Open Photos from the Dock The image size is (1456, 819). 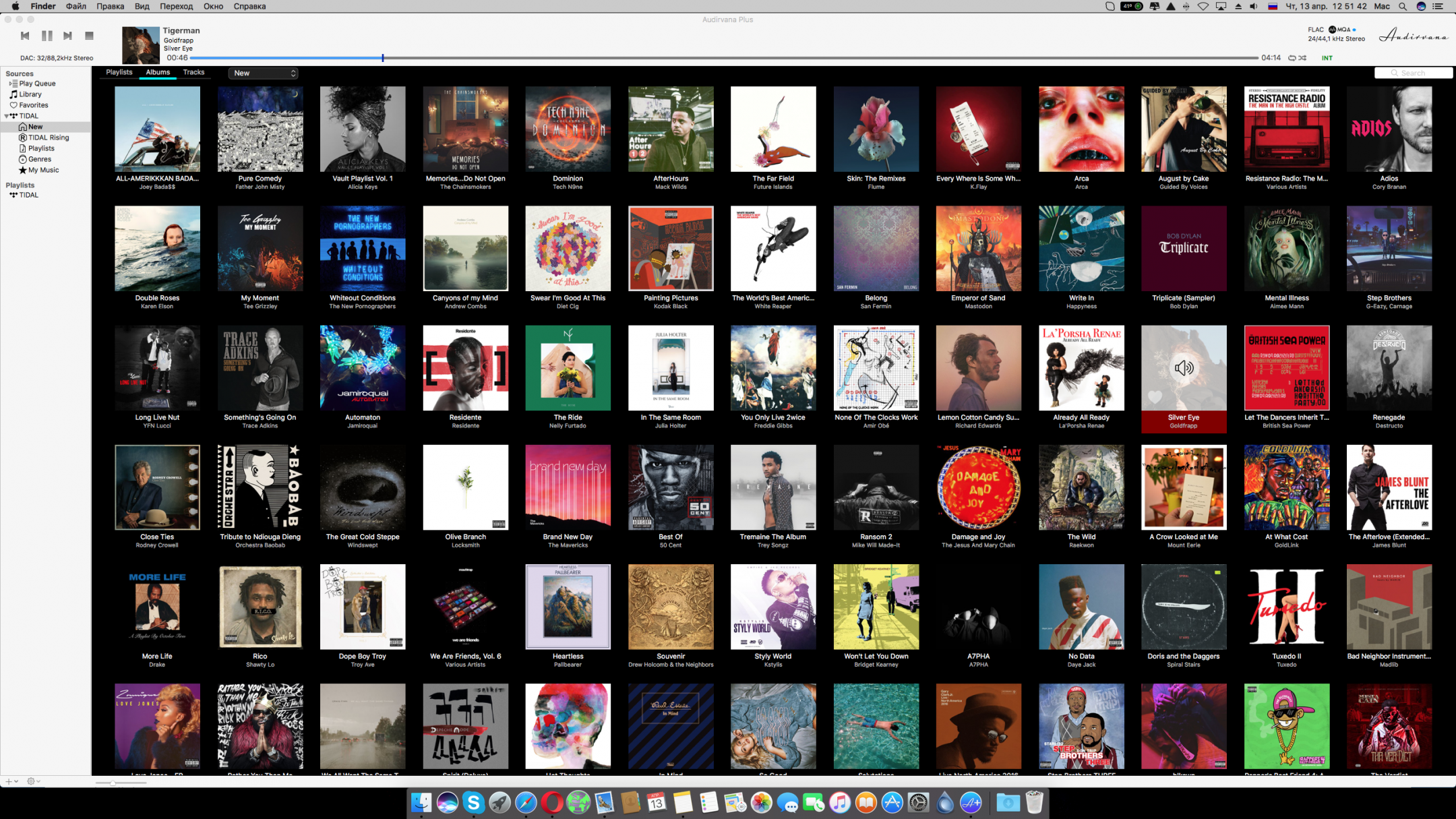(762, 802)
